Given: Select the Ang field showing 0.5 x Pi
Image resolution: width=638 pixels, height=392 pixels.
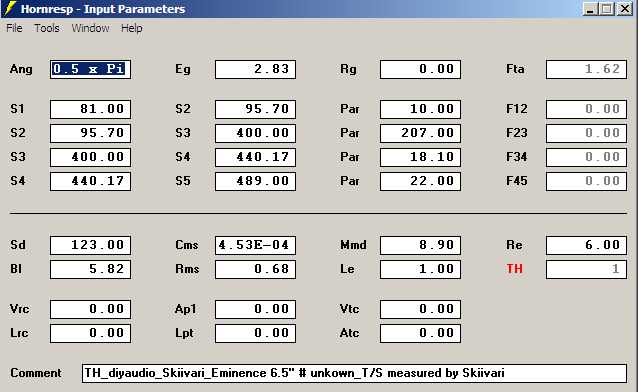Looking at the screenshot, I should coord(90,69).
